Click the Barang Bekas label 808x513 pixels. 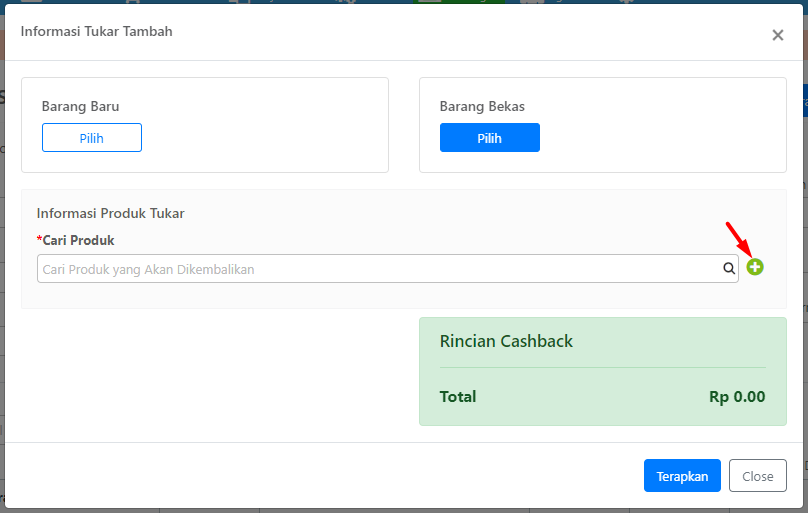pos(482,106)
